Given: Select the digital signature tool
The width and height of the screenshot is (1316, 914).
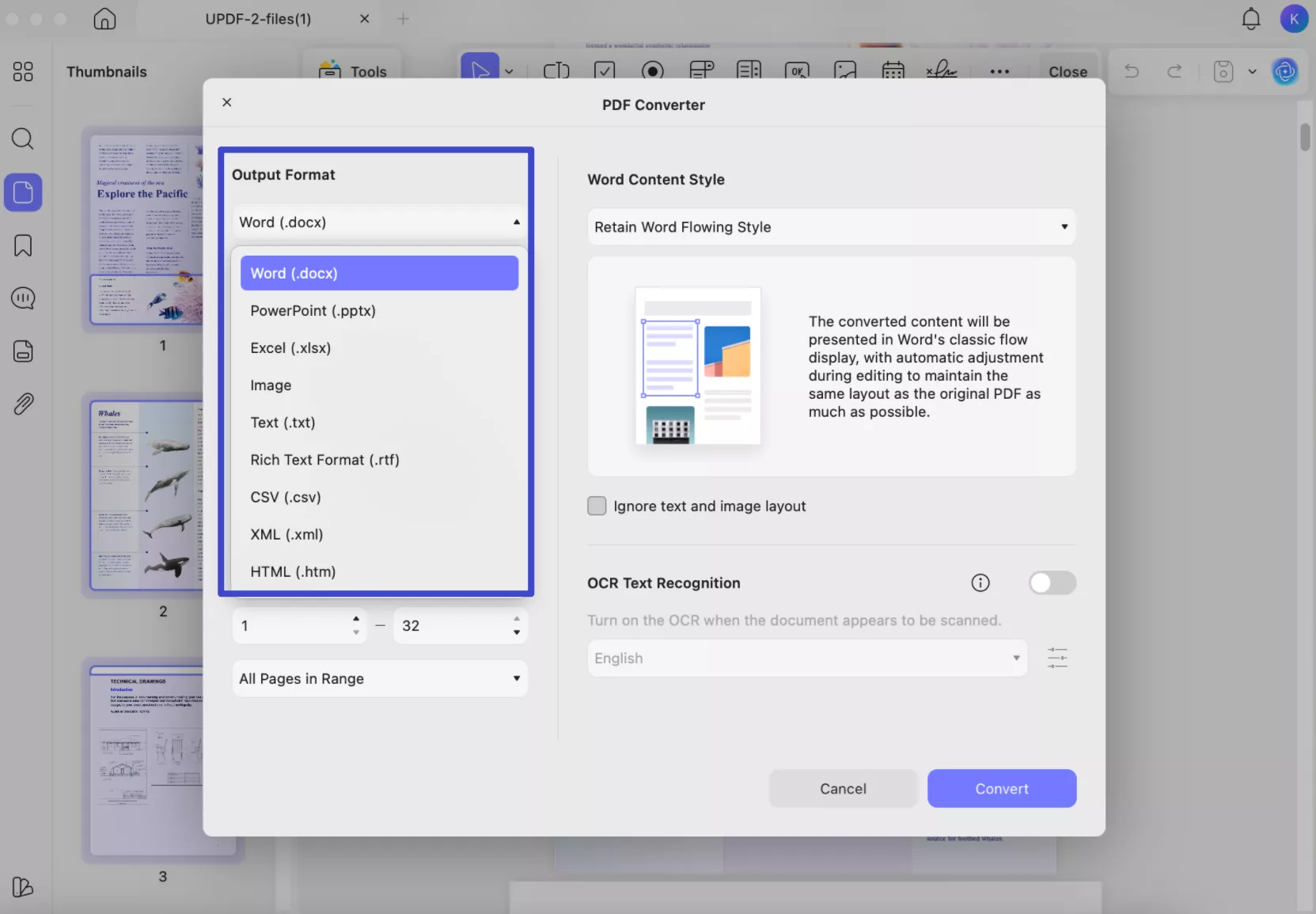Looking at the screenshot, I should tap(942, 71).
